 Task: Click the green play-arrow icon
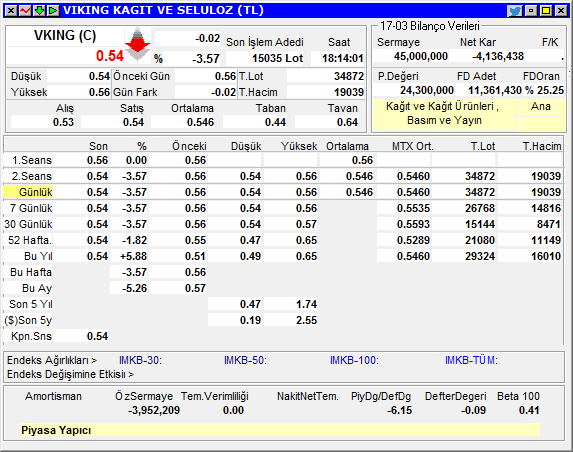click(x=53, y=11)
